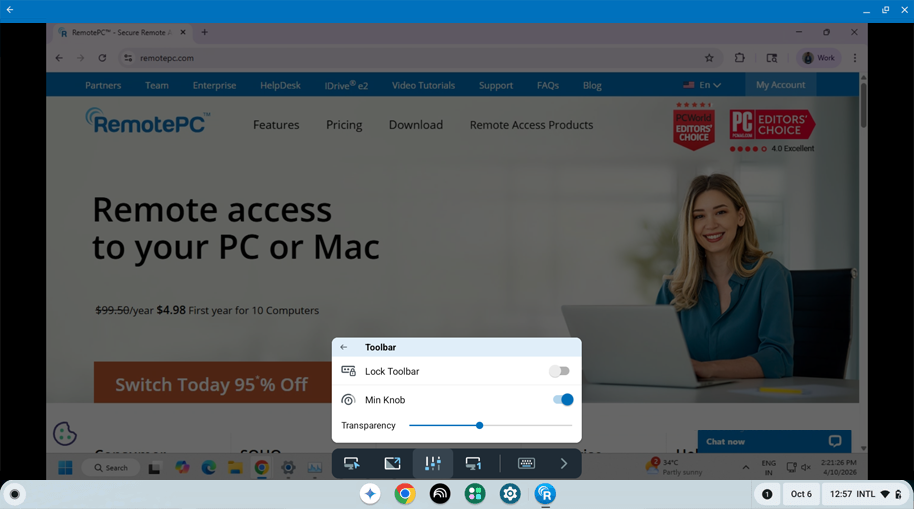This screenshot has width=914, height=509.
Task: Open RemotePC app in ChromeOS shelf
Action: (x=545, y=494)
